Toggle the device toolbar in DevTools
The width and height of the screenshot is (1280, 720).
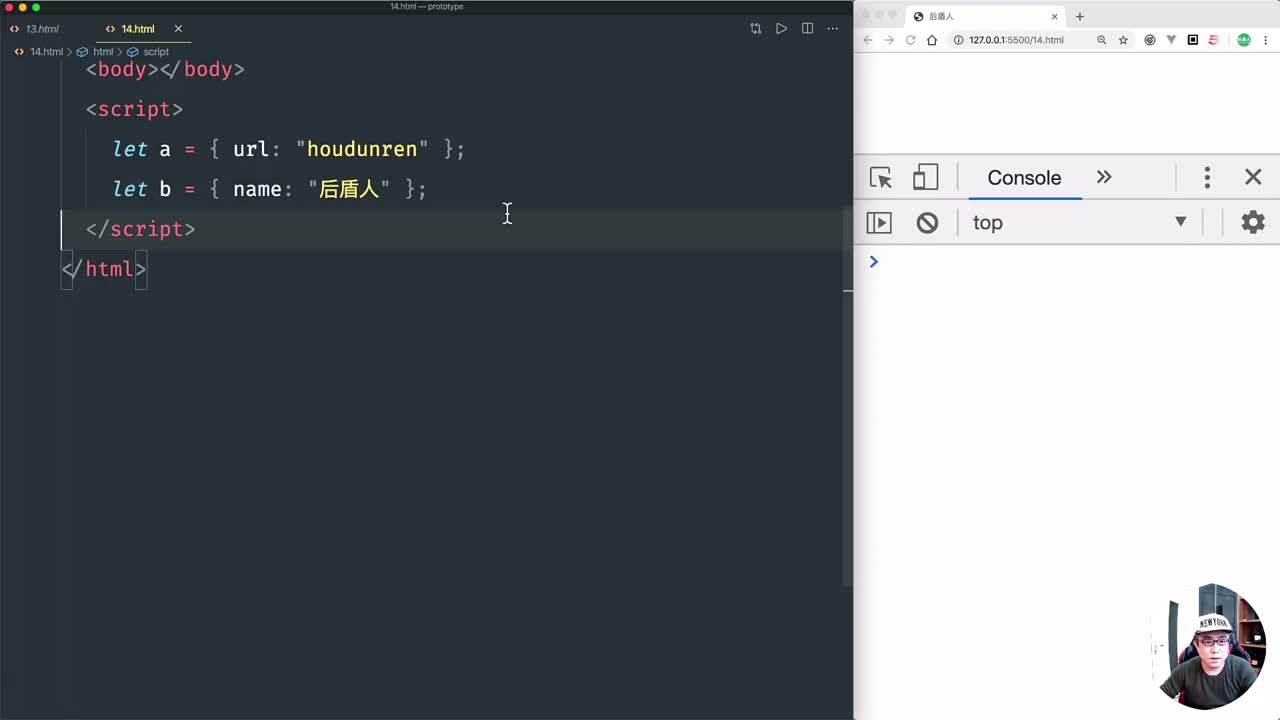coord(925,178)
